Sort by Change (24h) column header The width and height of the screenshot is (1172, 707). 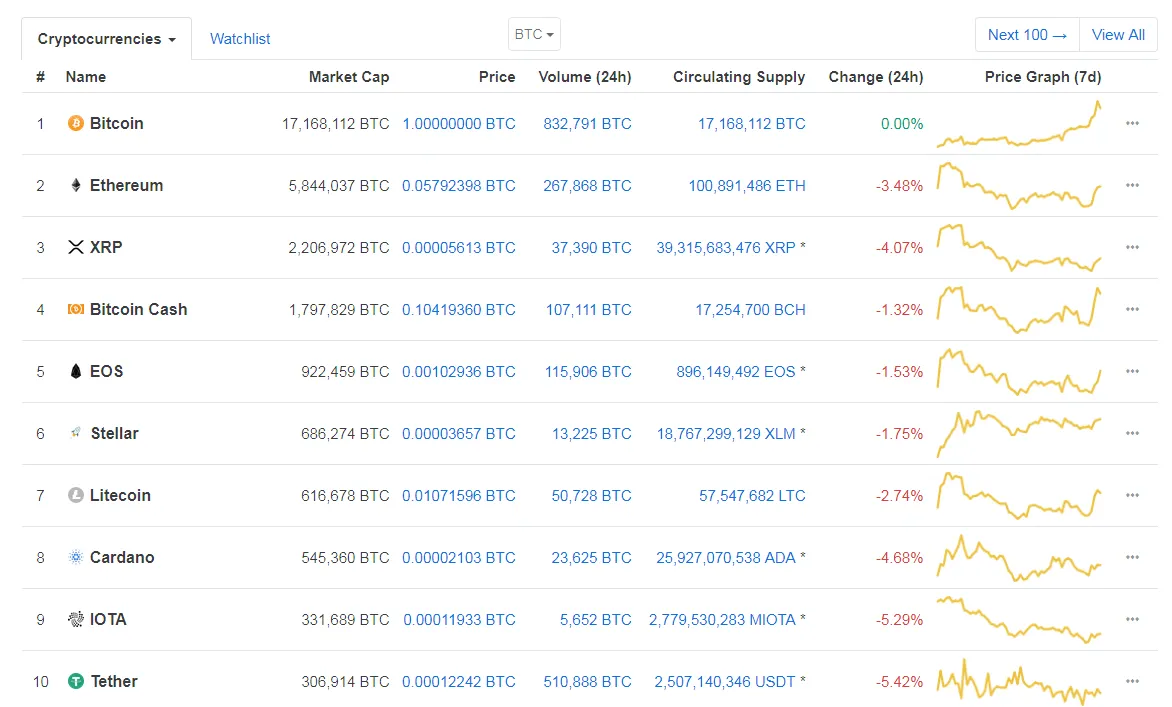click(875, 77)
